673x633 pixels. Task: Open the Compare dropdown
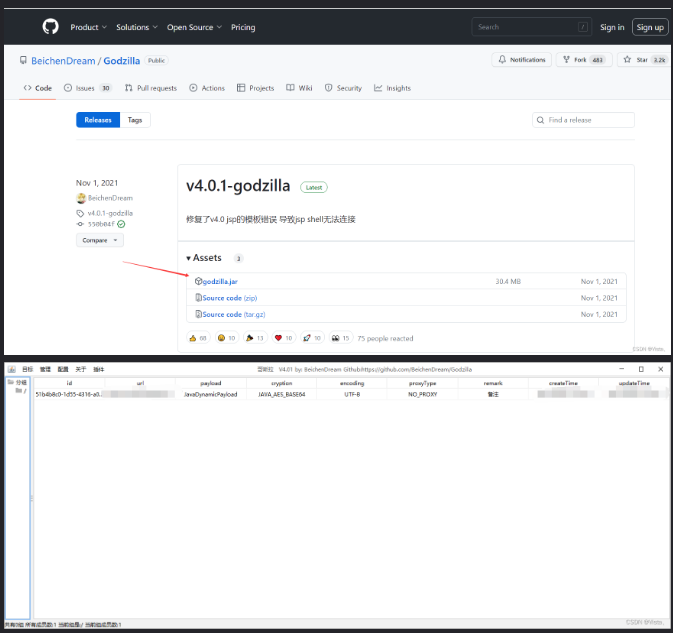(x=100, y=240)
